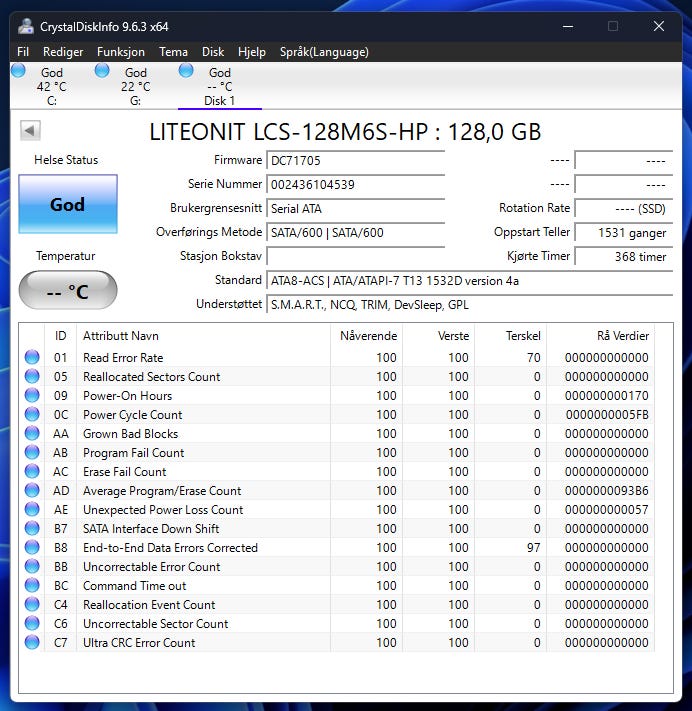Open the Funksjon menu

[x=121, y=52]
